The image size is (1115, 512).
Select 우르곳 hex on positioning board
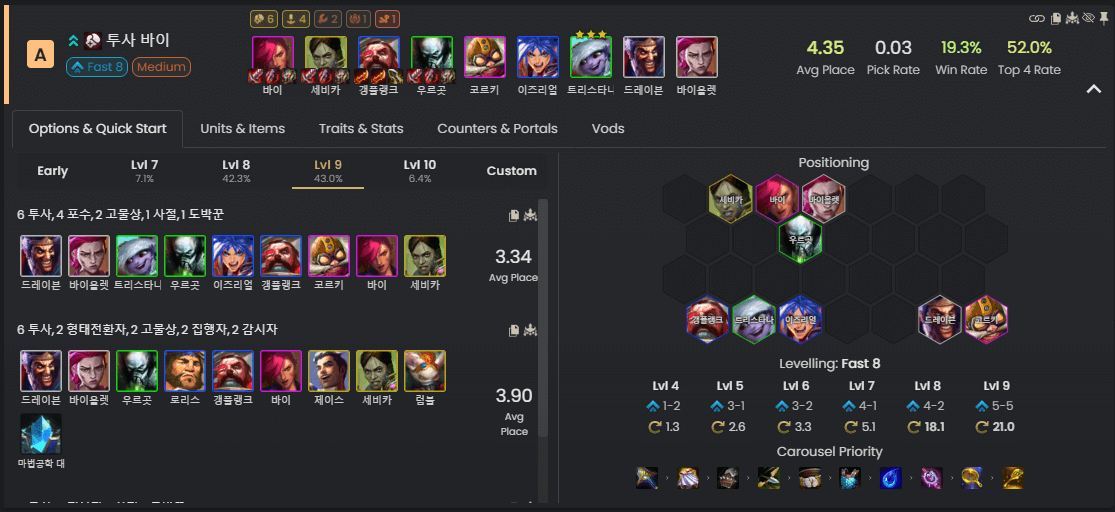pyautogui.click(x=801, y=240)
